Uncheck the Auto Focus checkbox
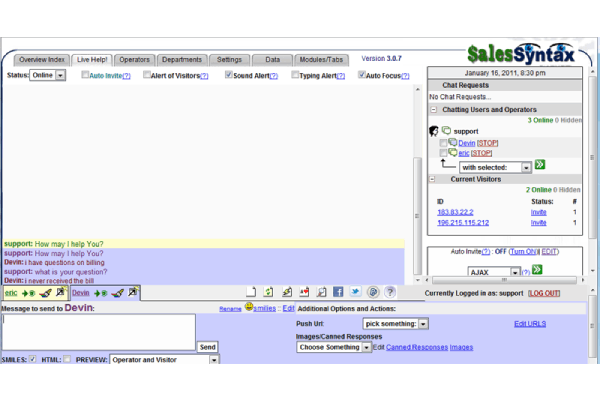 click(x=362, y=75)
